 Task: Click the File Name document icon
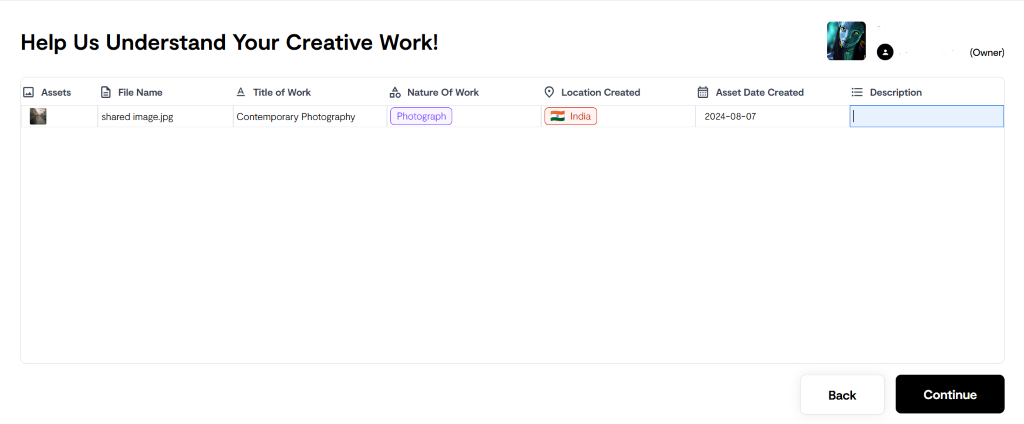(x=105, y=92)
